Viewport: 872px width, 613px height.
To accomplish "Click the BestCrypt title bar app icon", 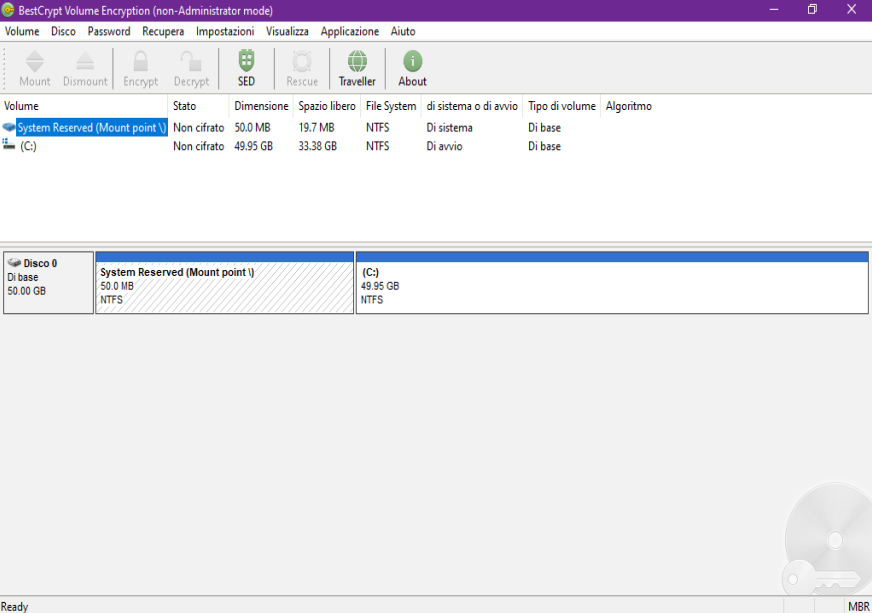I will [8, 10].
